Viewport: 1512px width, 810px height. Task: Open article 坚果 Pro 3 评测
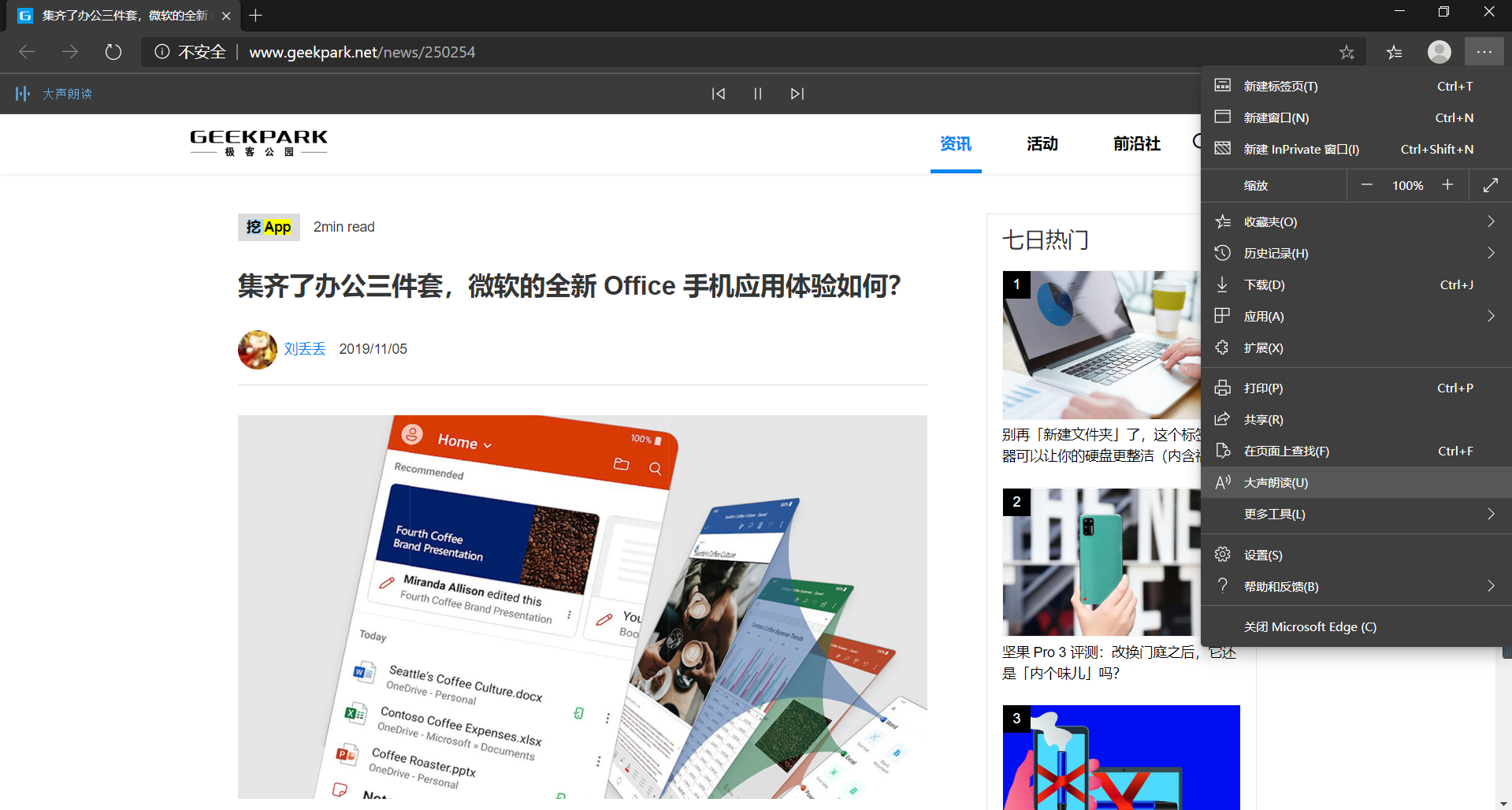pos(1120,663)
